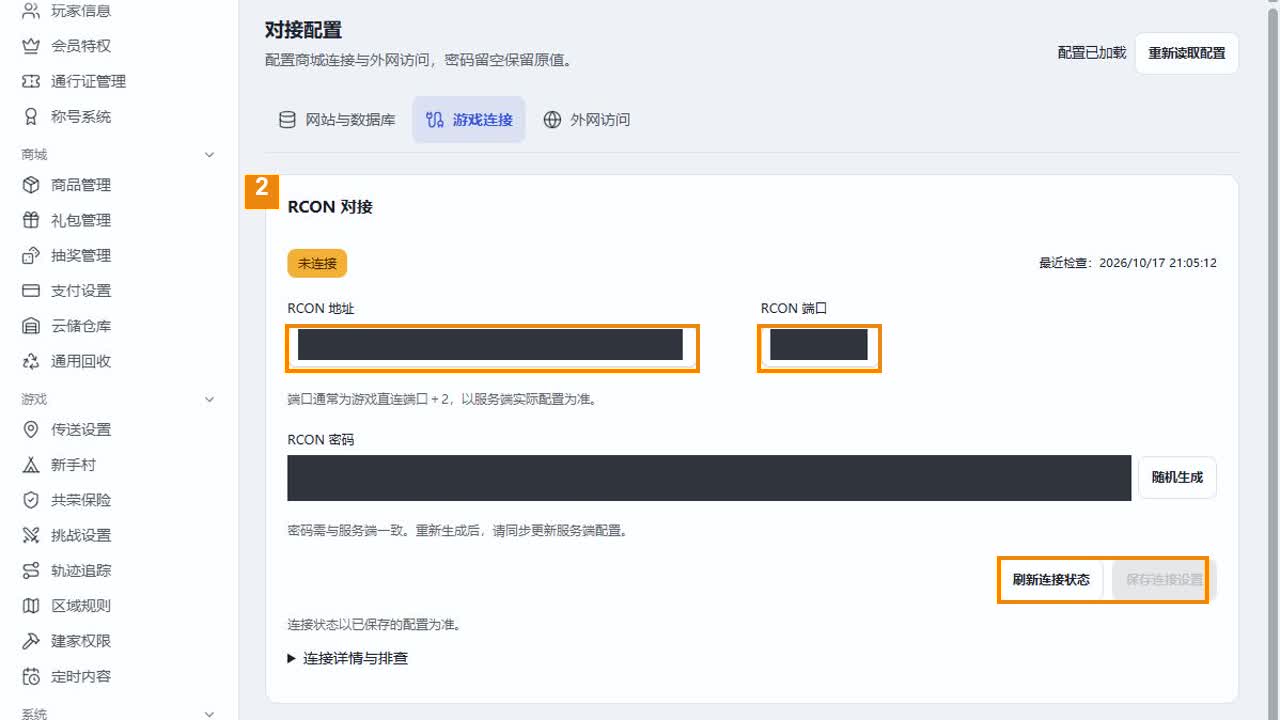
Task: Click the 商品管理 box icon
Action: [31, 185]
